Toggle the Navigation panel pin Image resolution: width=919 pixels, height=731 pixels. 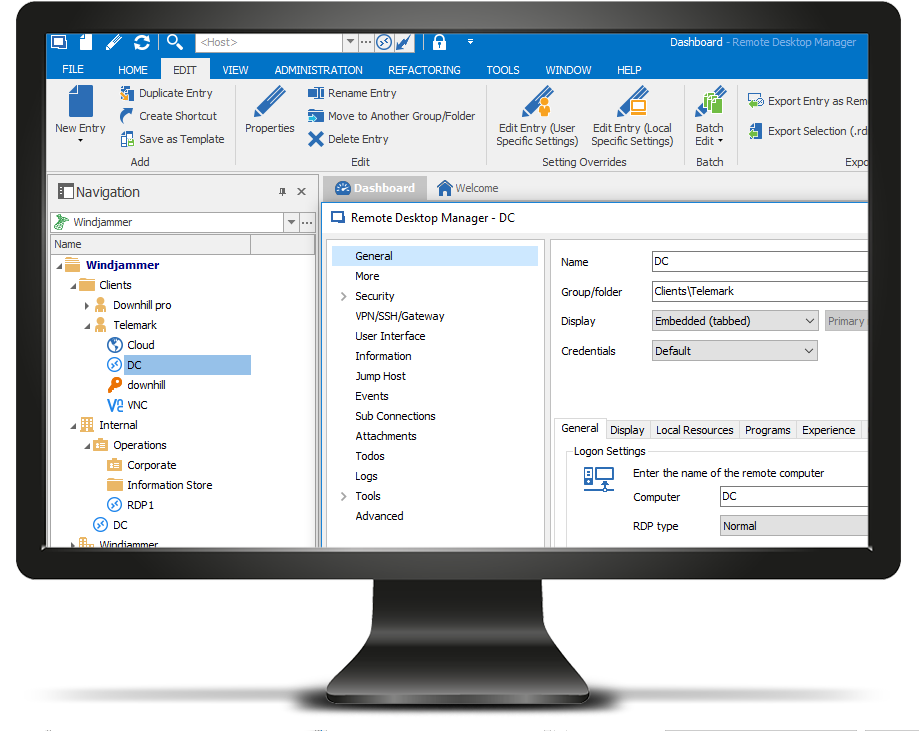[x=283, y=191]
